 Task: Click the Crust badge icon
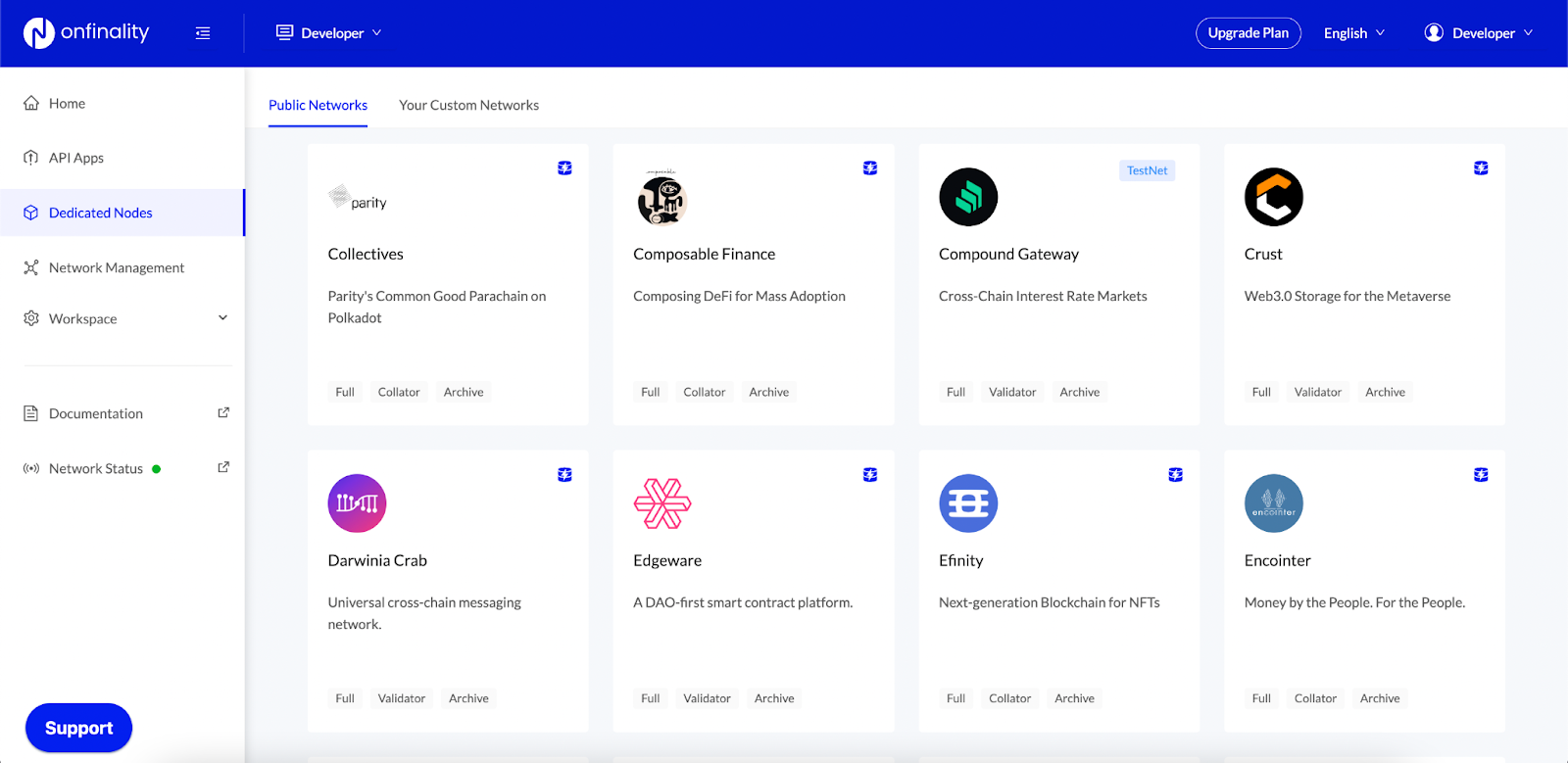click(1481, 168)
